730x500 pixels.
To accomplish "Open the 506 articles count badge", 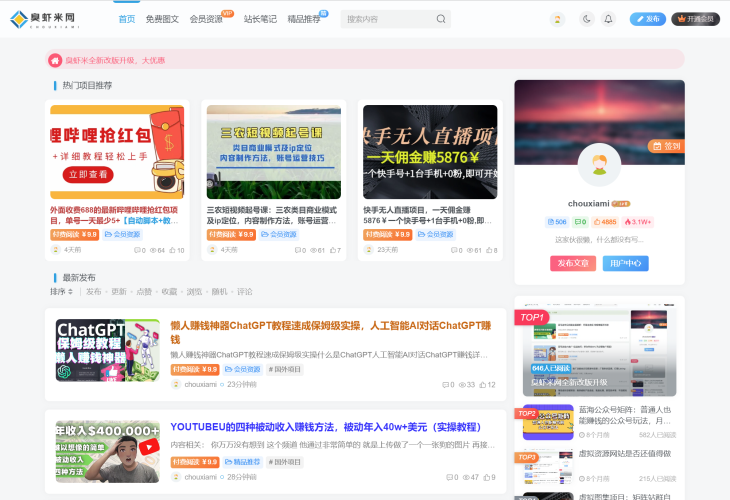I will 557,222.
